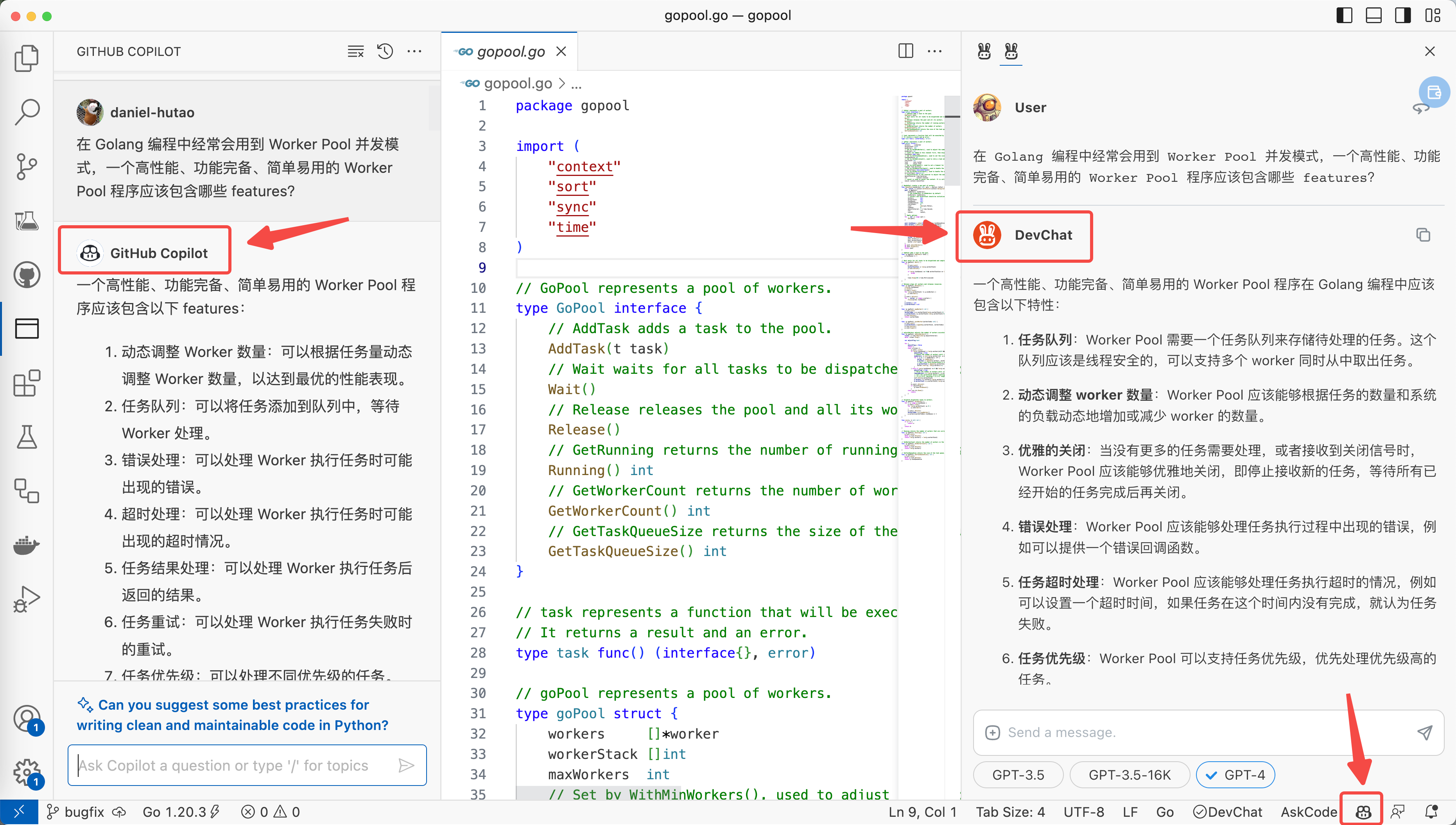Open the Docker view in activity bar

click(27, 545)
